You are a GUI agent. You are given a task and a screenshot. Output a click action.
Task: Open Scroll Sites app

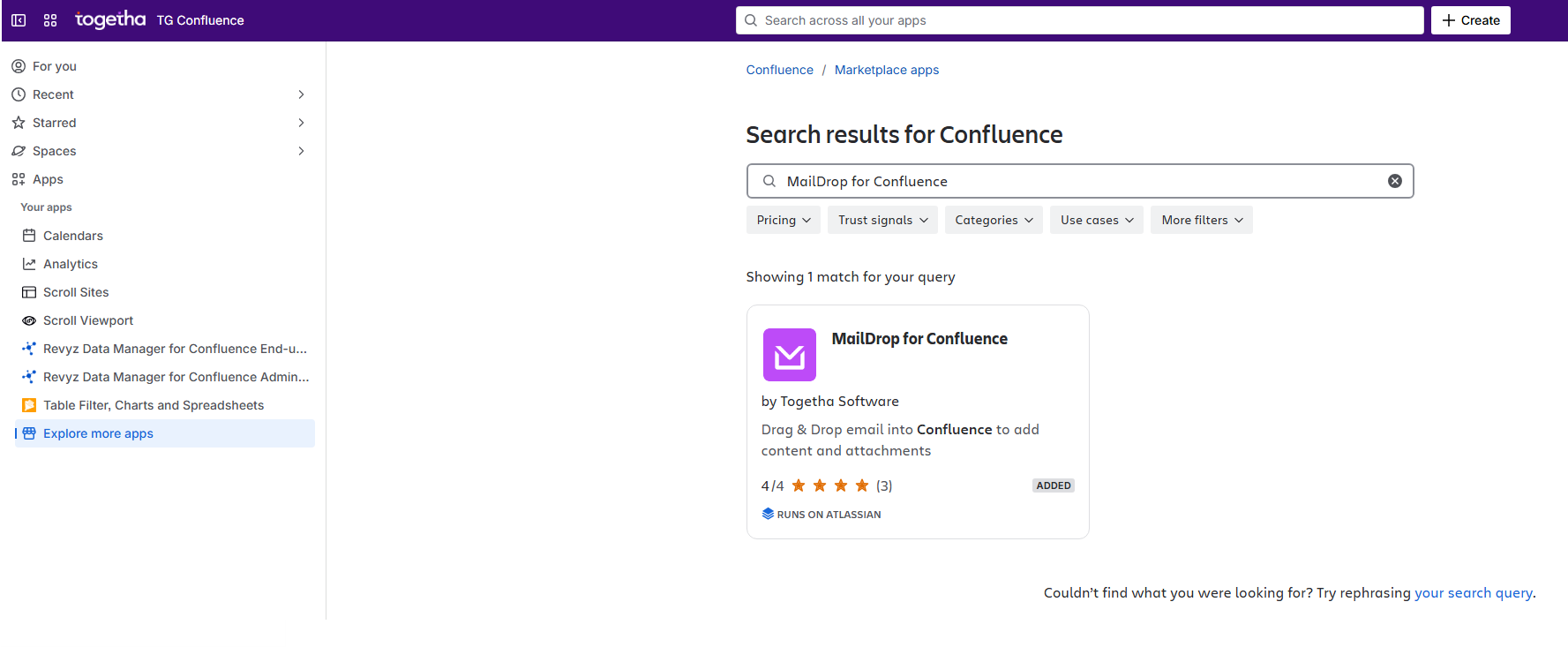click(76, 292)
